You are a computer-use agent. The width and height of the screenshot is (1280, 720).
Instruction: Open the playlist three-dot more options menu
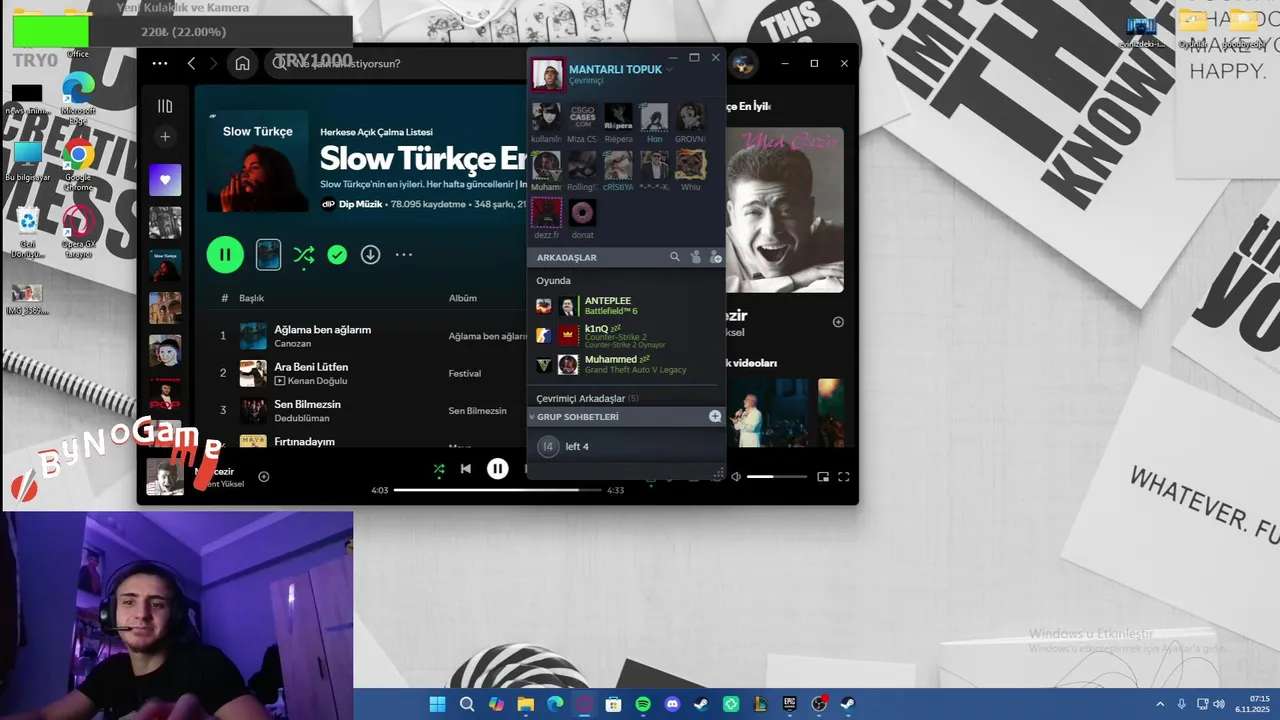pos(404,255)
